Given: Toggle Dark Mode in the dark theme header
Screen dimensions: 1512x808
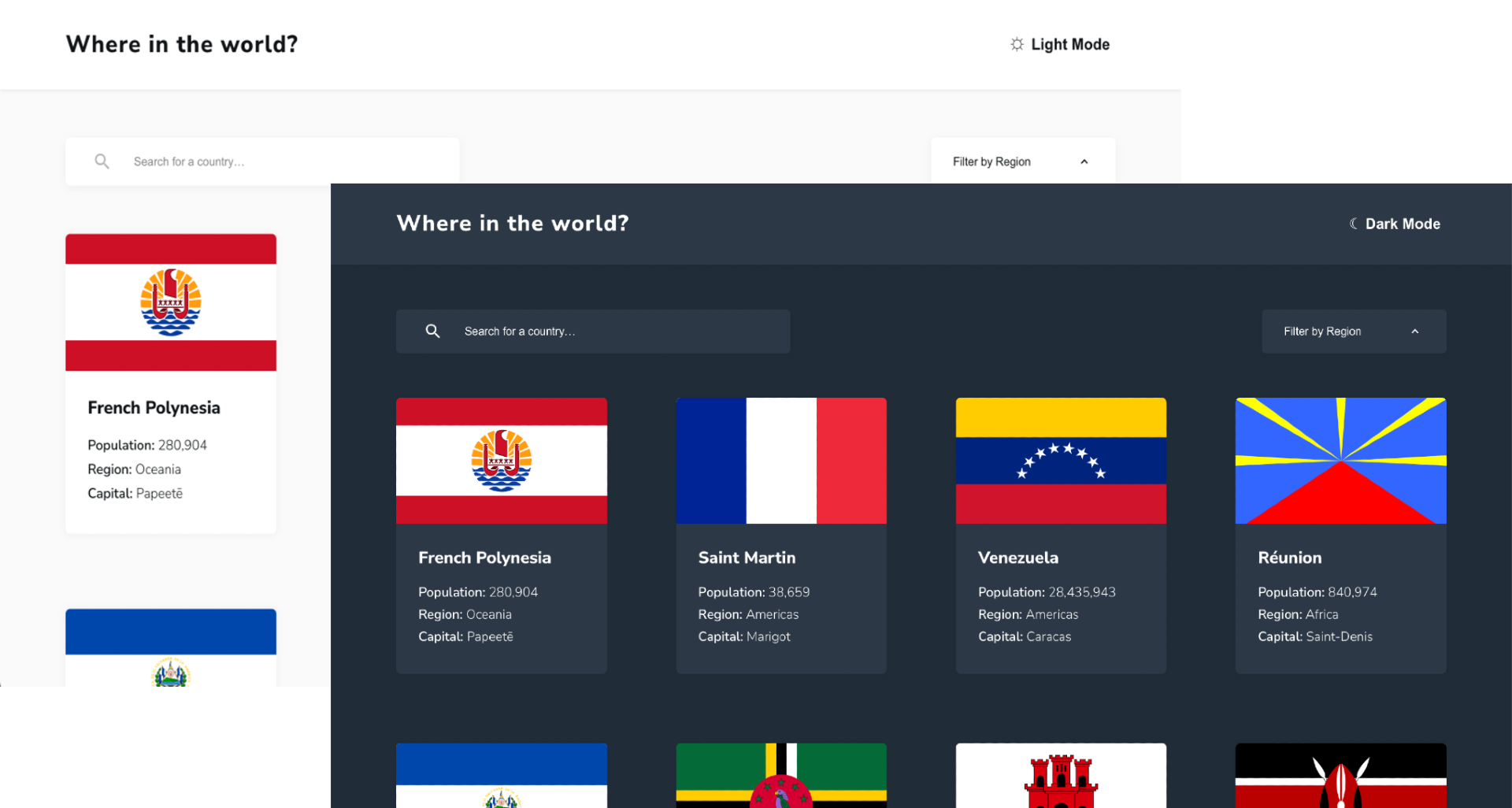Looking at the screenshot, I should pos(1395,224).
